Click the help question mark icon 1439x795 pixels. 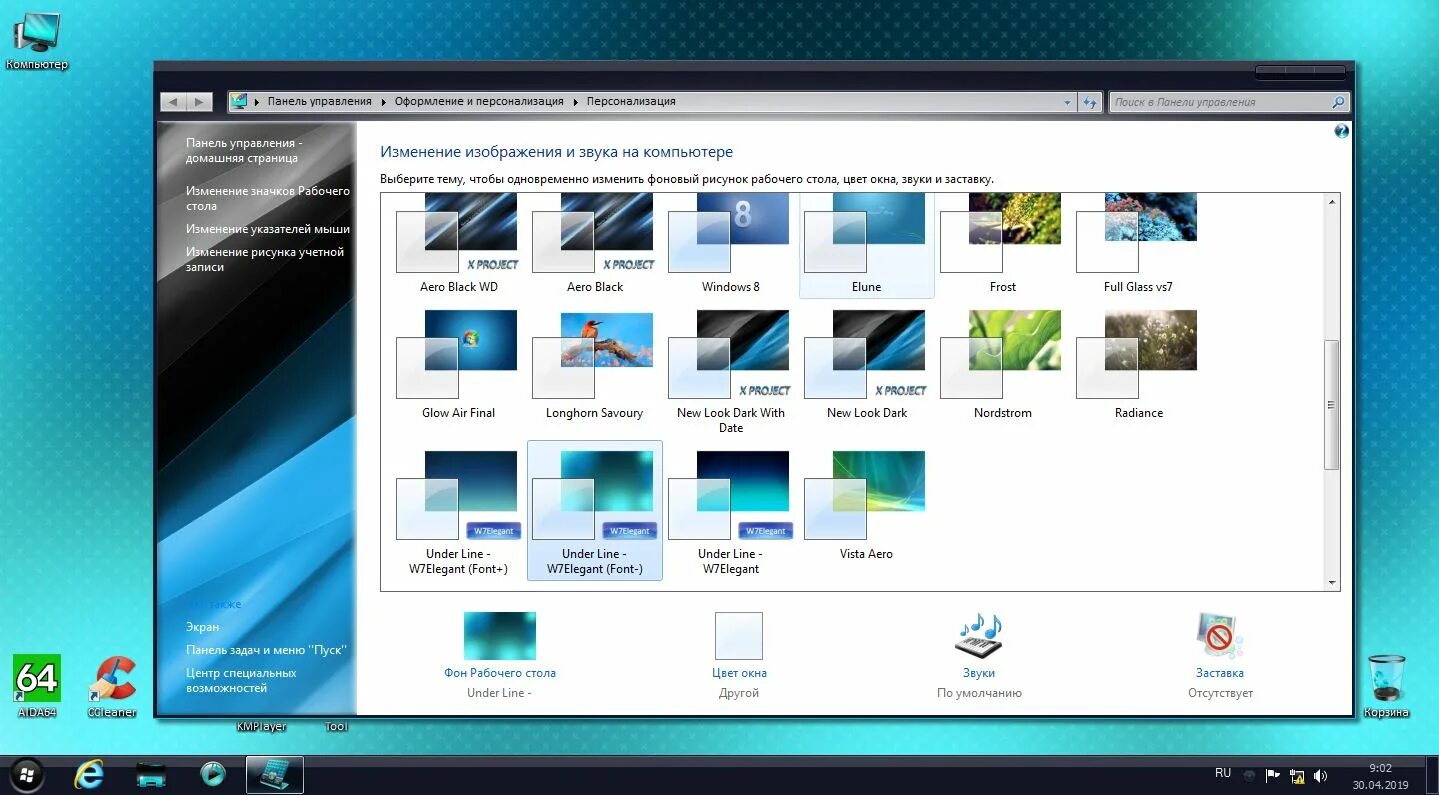[x=1340, y=130]
